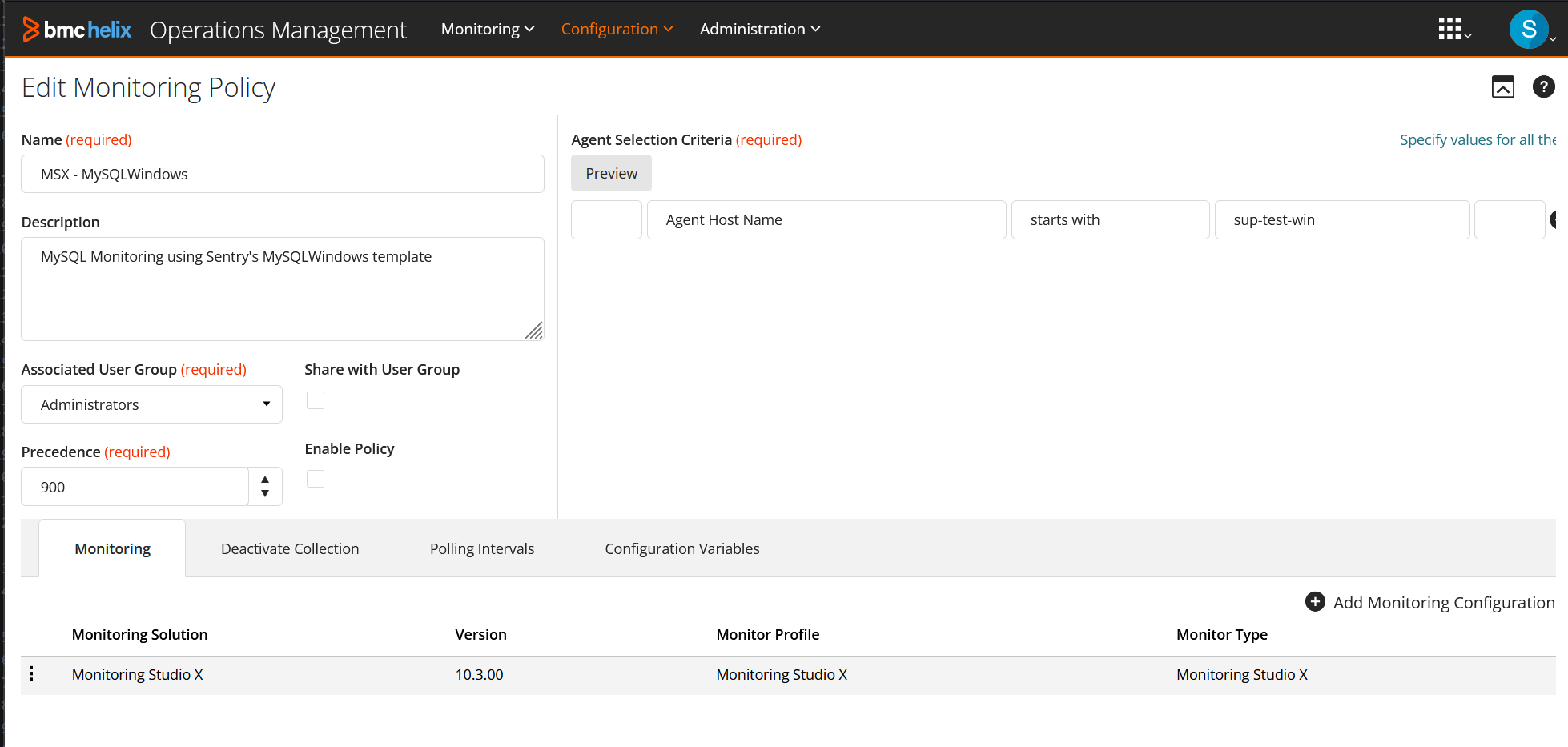
Task: Switch to the Deactivate Collection tab
Action: (x=289, y=548)
